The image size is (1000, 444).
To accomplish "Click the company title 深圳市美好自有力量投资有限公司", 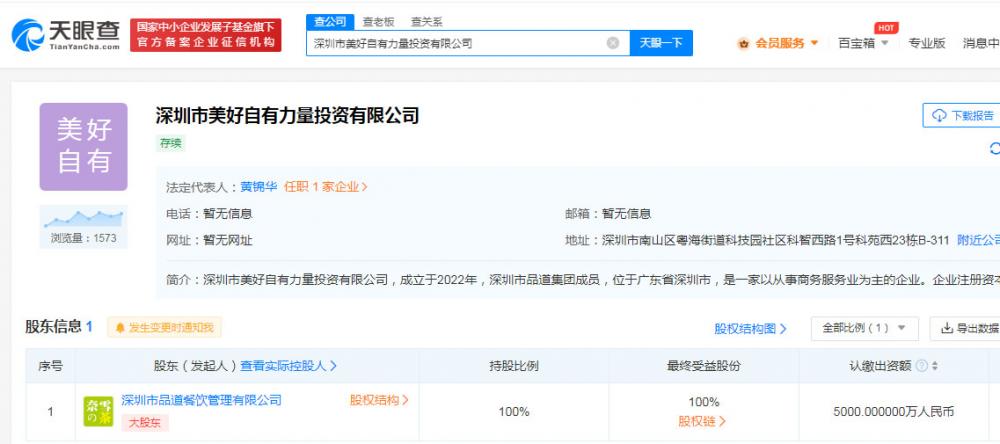I will tap(288, 115).
